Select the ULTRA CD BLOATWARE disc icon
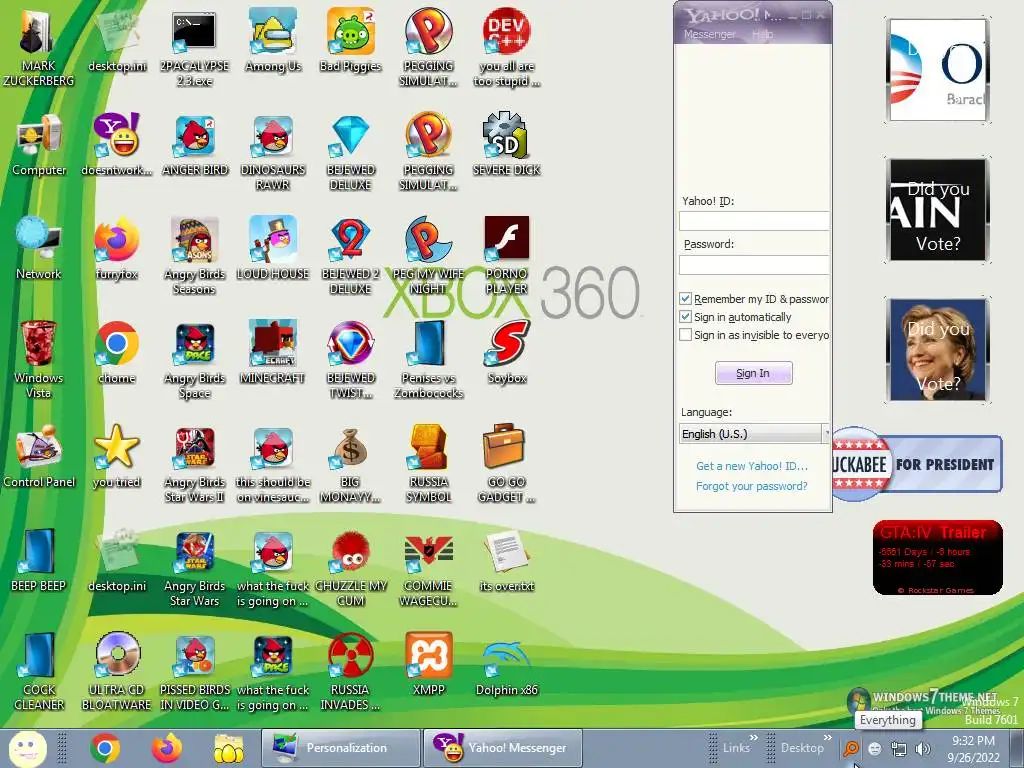Screen dimensions: 1024x768 click(117, 671)
